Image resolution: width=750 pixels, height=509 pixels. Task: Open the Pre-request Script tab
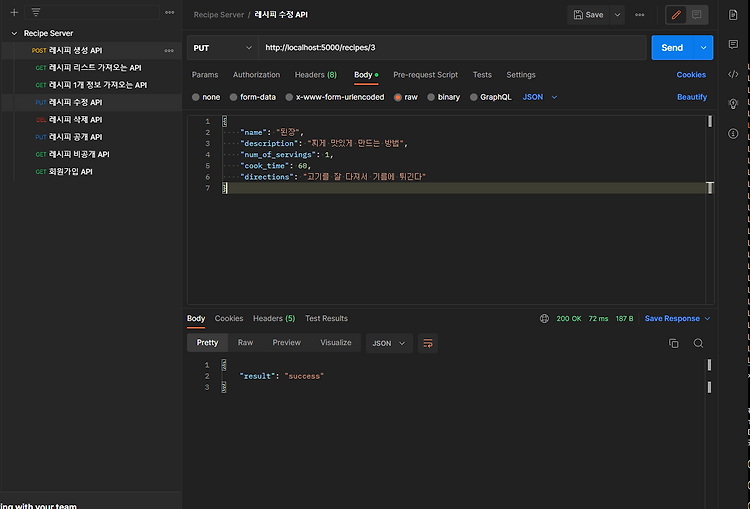pyautogui.click(x=425, y=75)
